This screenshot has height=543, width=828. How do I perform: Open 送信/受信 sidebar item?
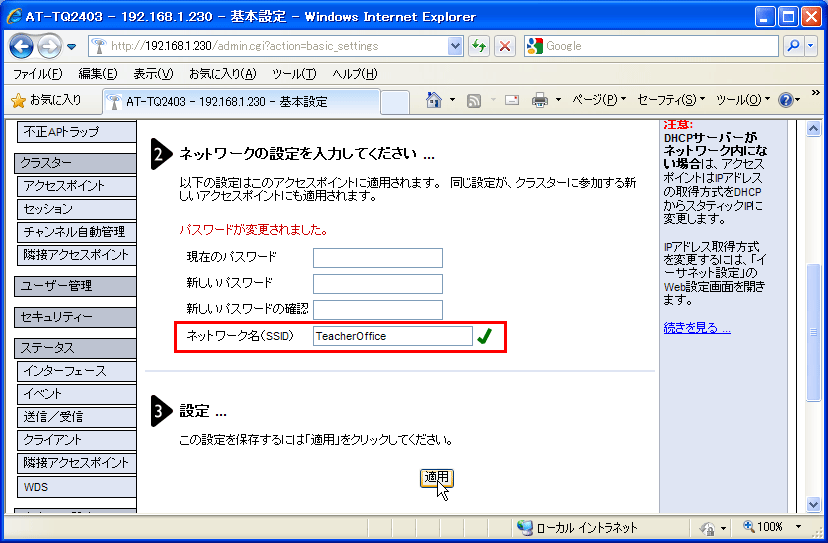coord(77,417)
